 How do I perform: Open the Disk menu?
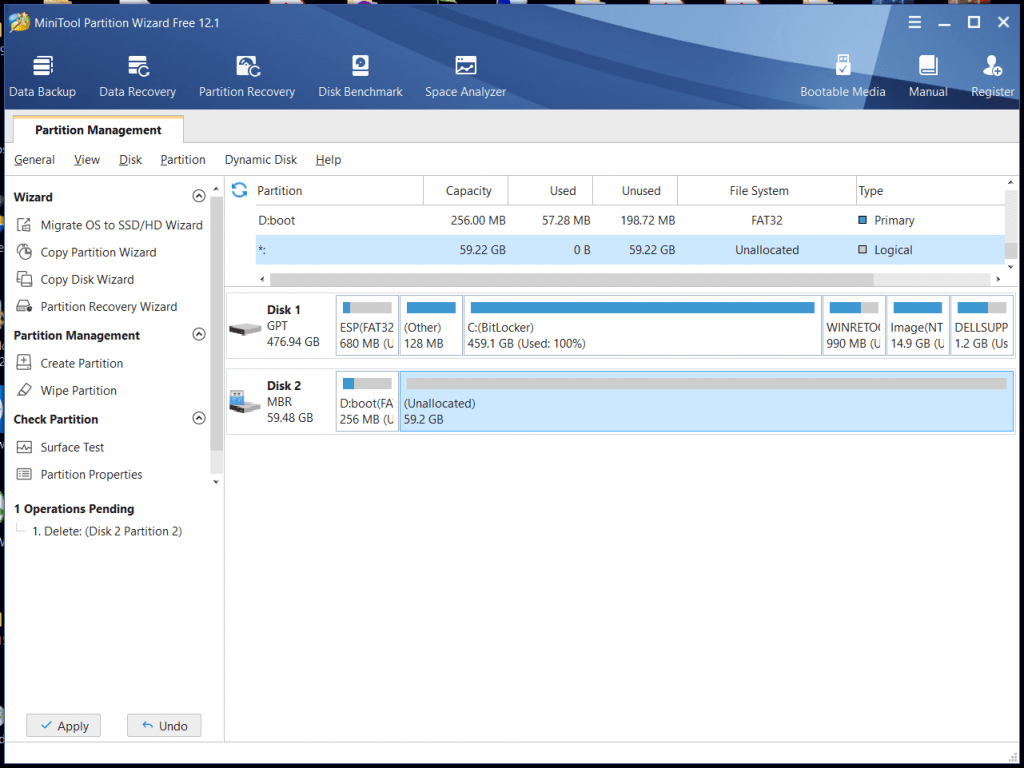(x=131, y=159)
